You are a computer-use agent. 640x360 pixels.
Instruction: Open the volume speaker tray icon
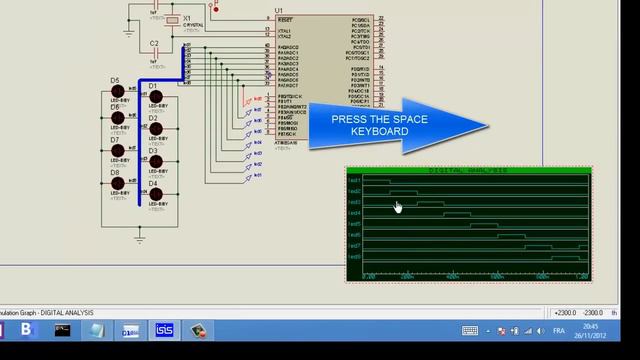pos(541,331)
